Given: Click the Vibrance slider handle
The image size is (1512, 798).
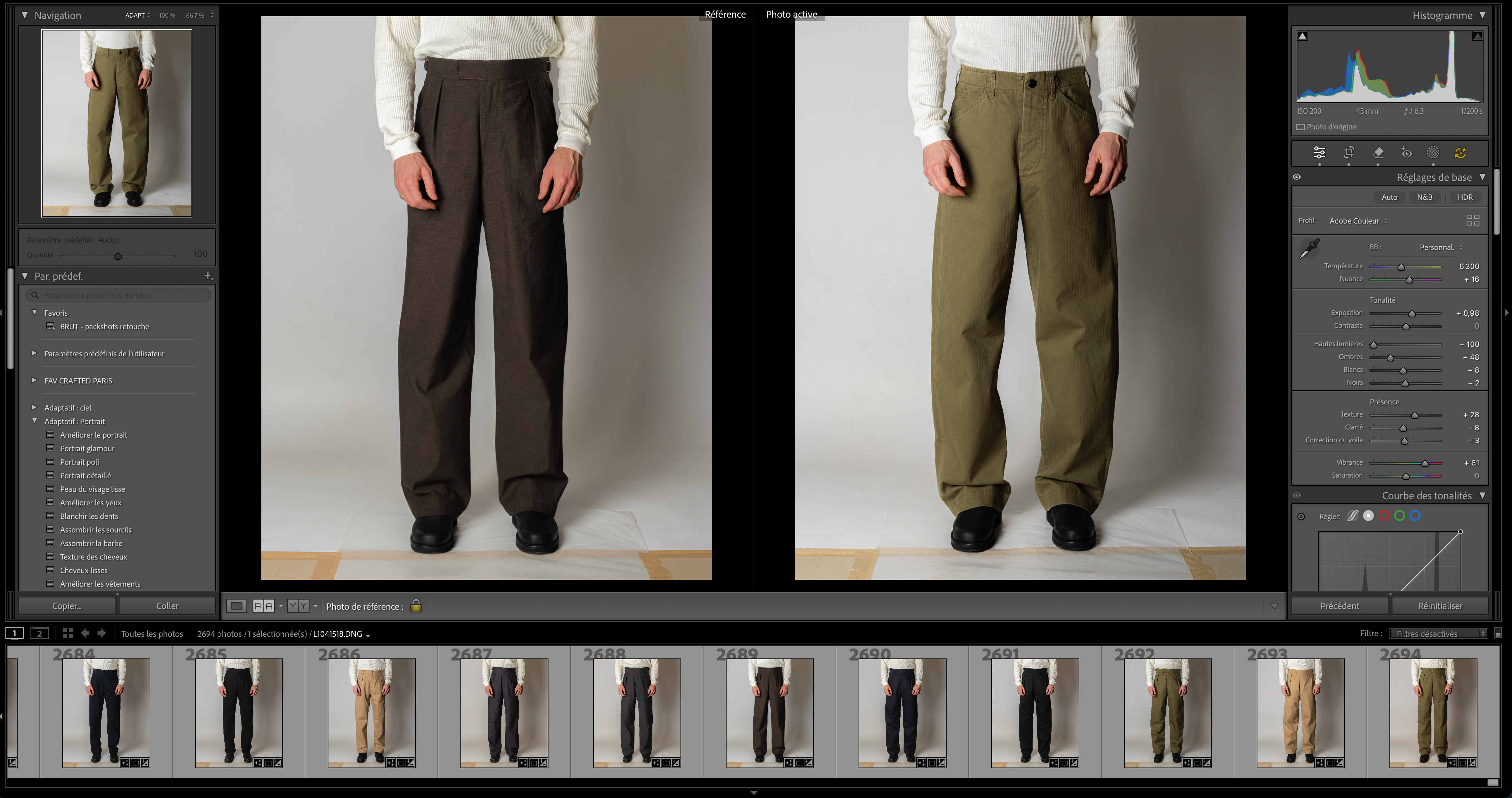Looking at the screenshot, I should [x=1425, y=463].
